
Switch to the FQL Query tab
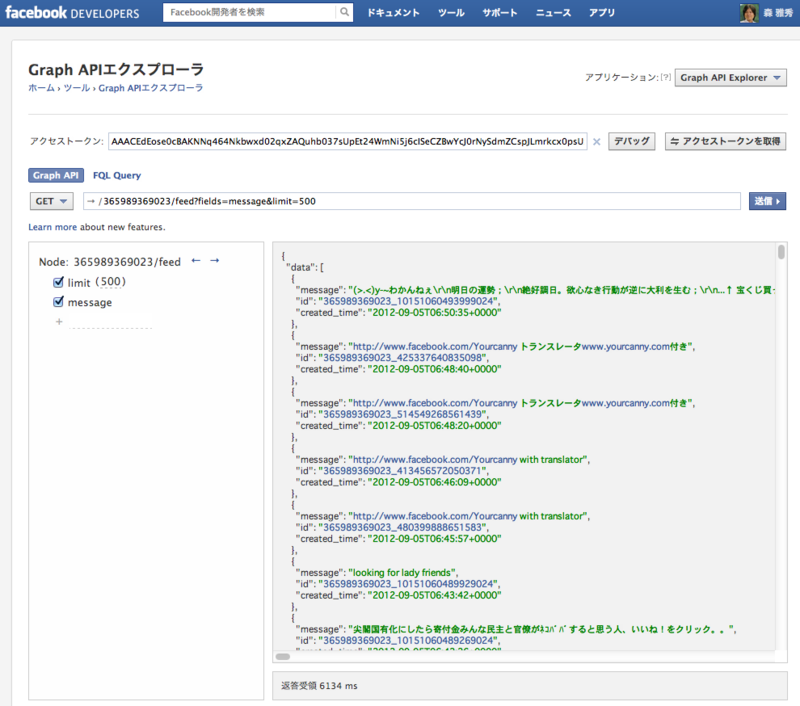[117, 175]
